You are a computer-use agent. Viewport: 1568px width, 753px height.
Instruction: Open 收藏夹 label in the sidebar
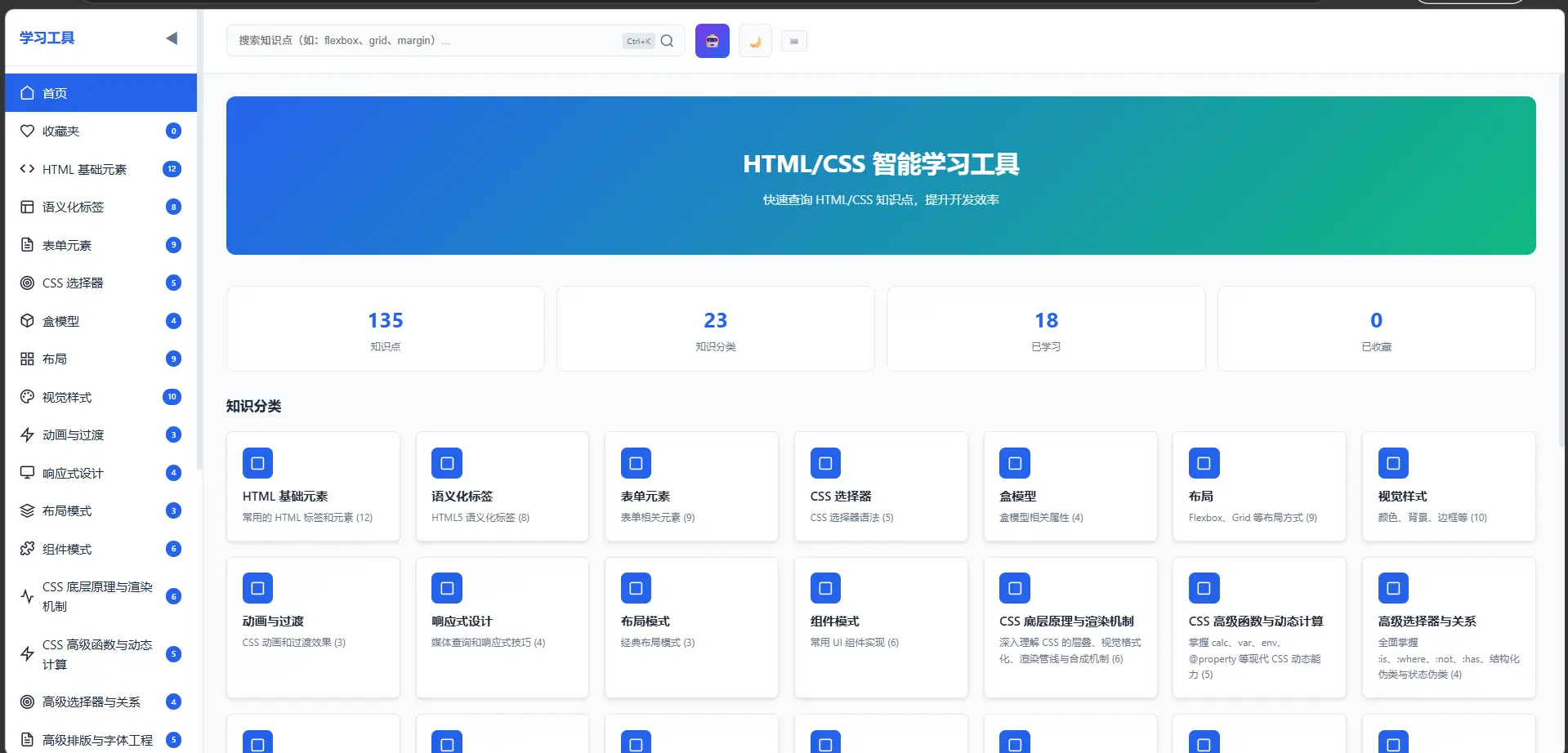(x=60, y=131)
